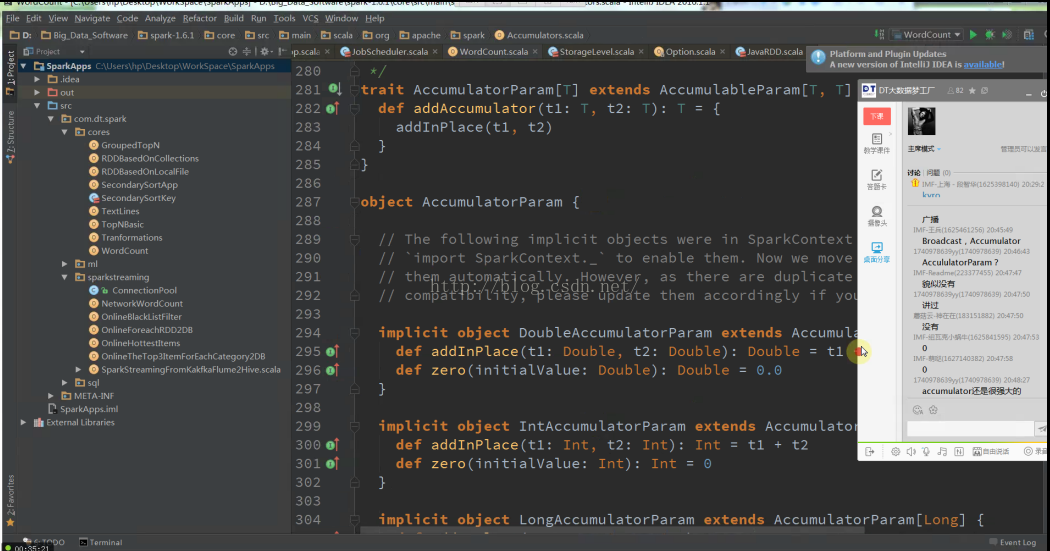This screenshot has height=551, width=1050.
Task: Click the music note icon in chat window
Action: 942,452
